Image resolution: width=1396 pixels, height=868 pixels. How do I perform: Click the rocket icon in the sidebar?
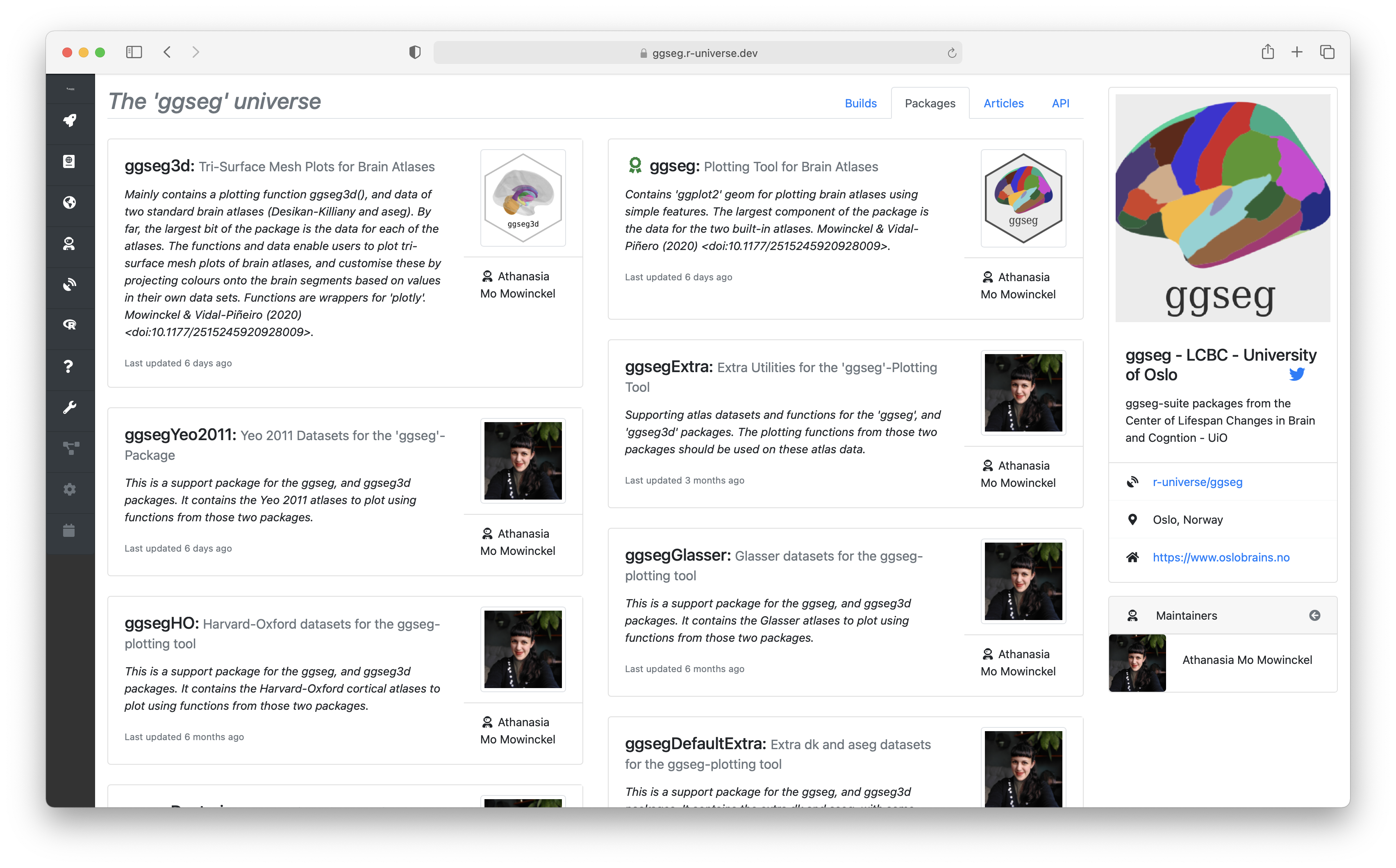(x=69, y=120)
